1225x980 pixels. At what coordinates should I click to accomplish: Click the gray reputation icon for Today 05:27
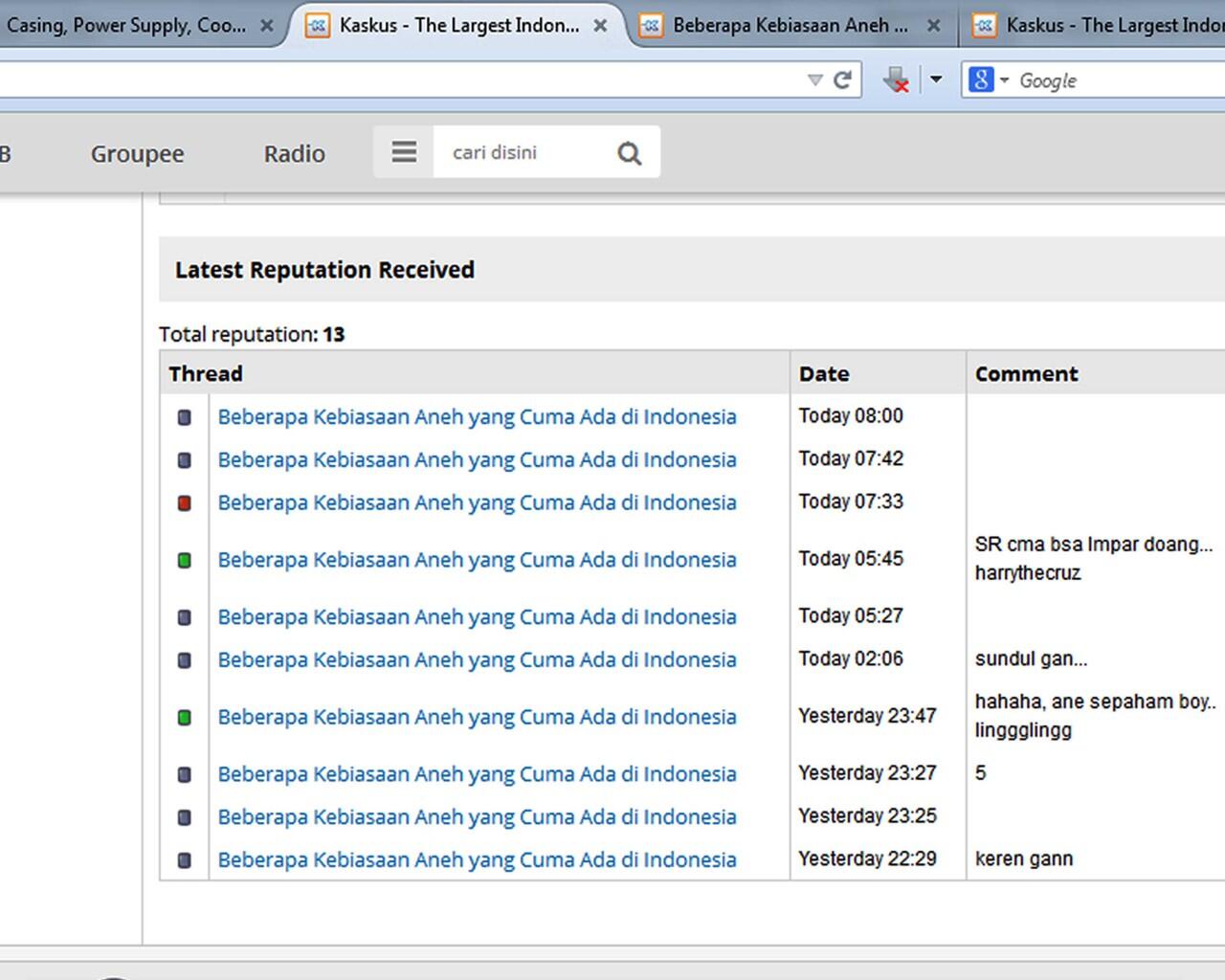click(x=185, y=617)
